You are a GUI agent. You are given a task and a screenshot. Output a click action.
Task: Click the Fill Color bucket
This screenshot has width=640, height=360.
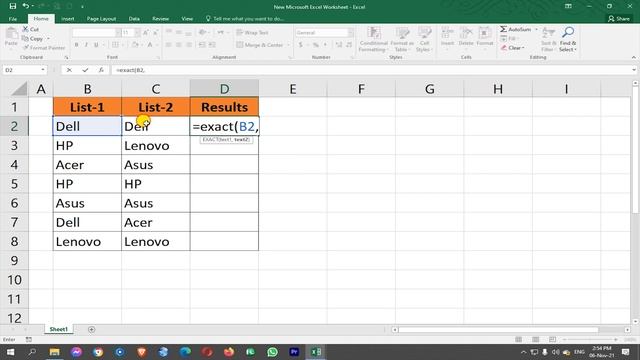click(x=135, y=45)
